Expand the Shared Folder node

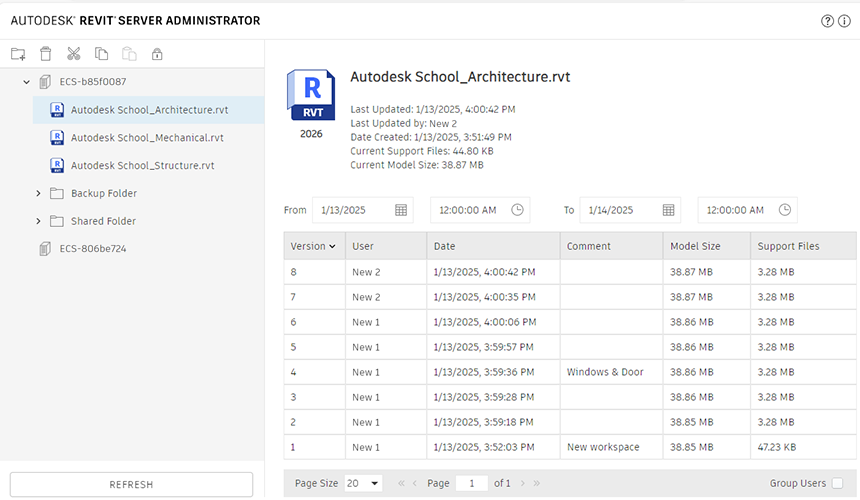click(38, 221)
